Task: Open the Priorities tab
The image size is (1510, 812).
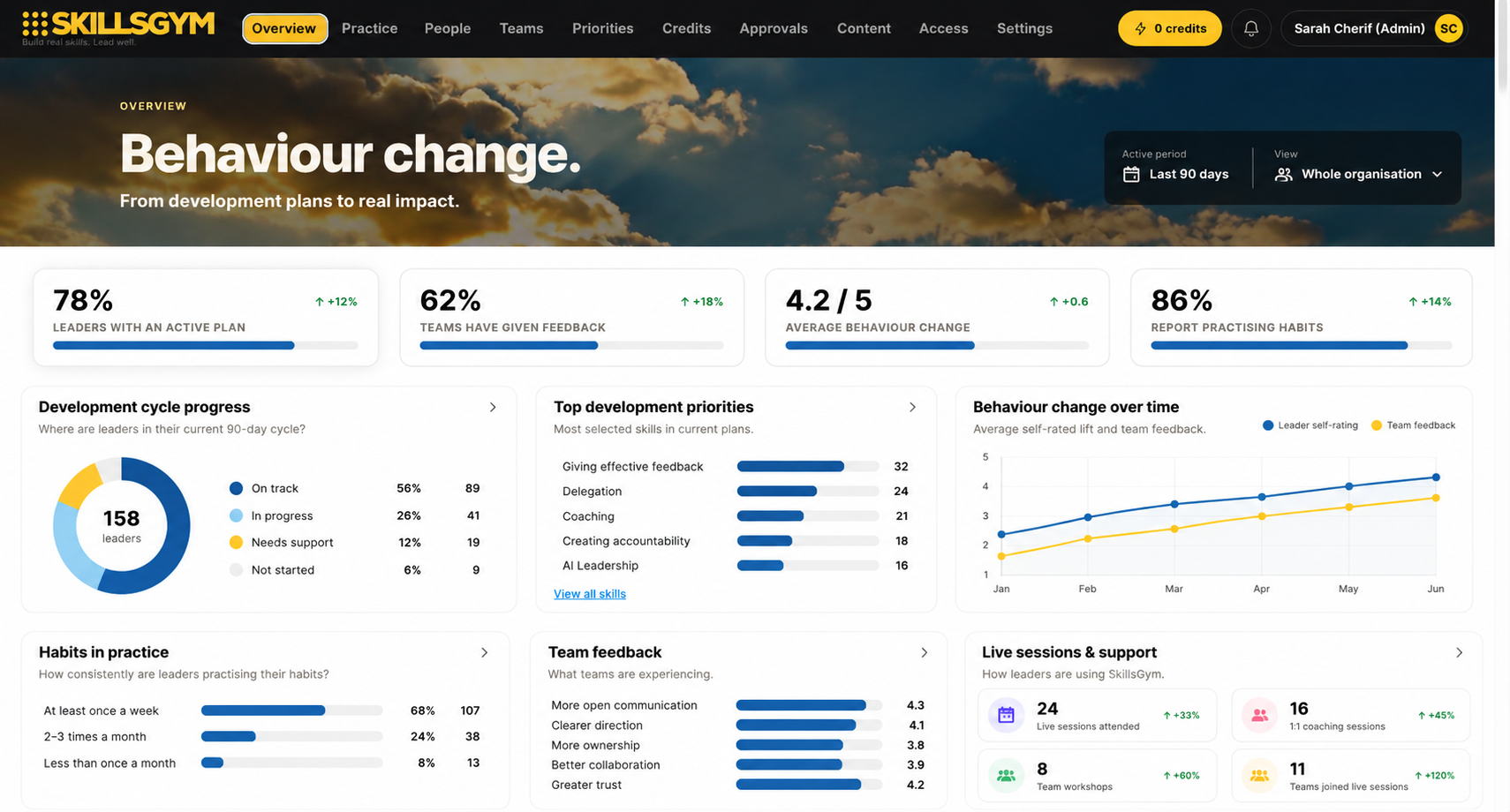Action: [x=602, y=28]
